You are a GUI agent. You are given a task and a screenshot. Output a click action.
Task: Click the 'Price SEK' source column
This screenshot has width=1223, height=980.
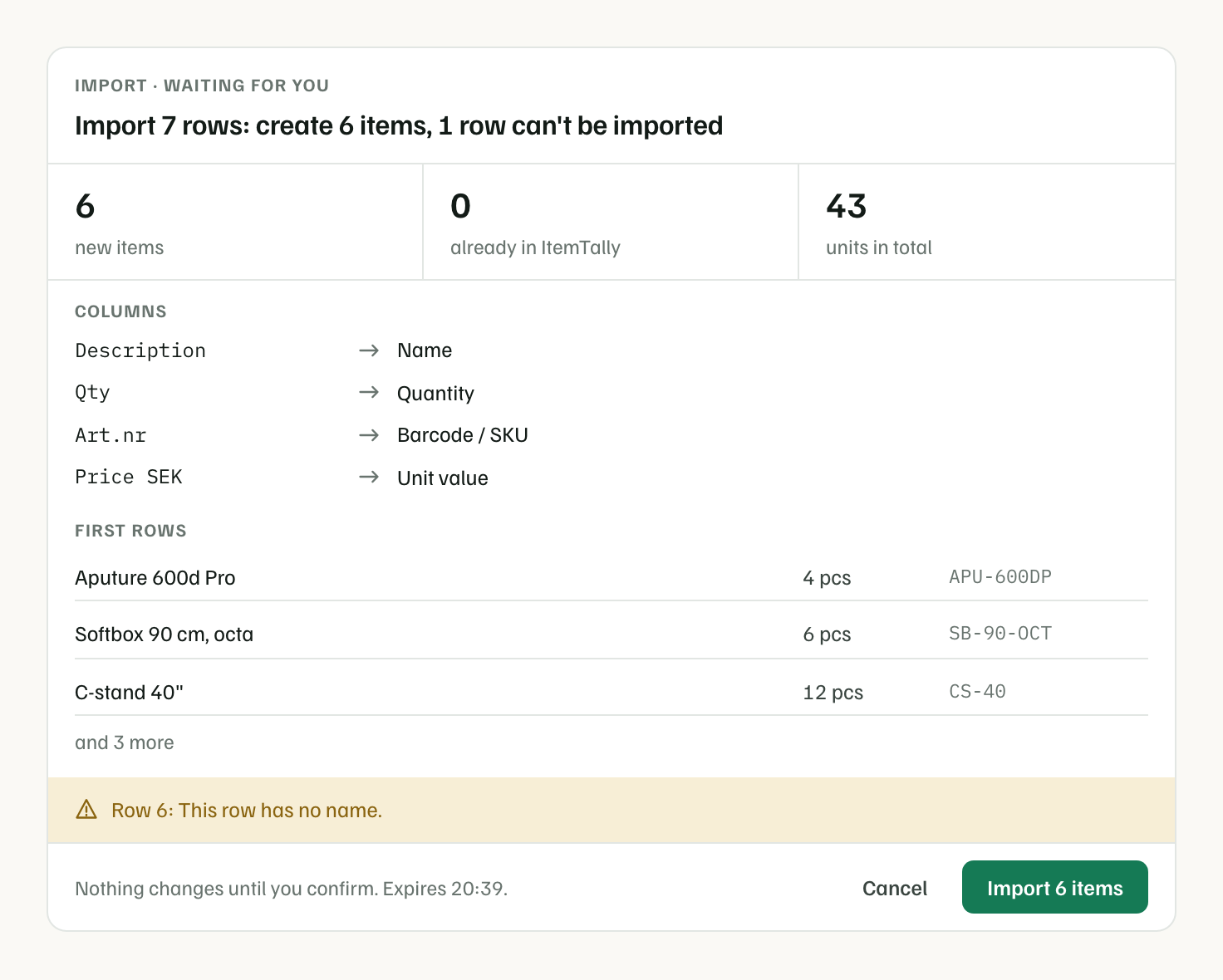coord(129,477)
